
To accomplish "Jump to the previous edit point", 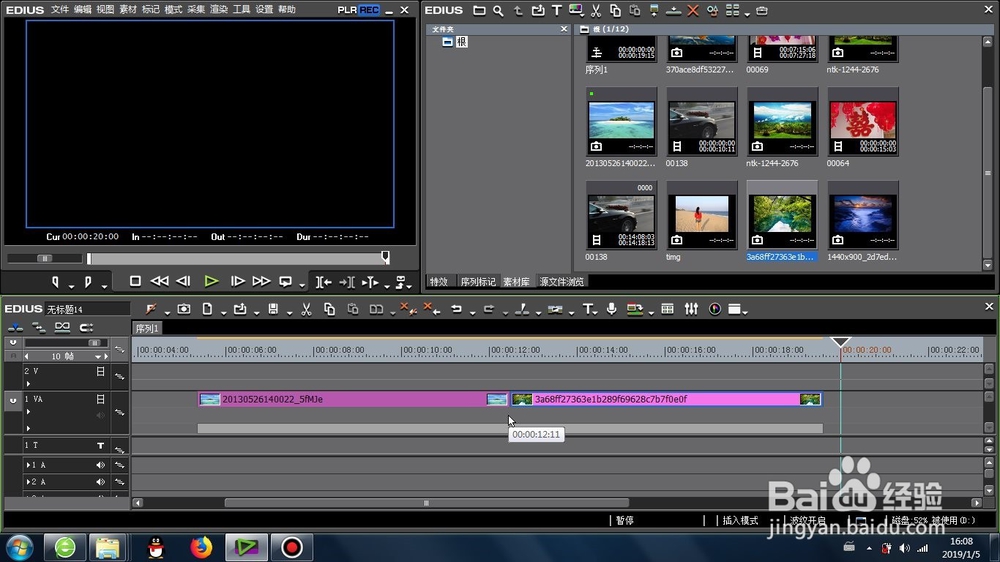I will pos(324,281).
